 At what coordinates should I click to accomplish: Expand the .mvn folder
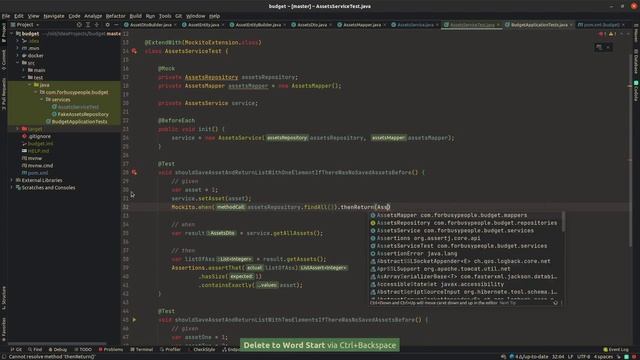(18, 48)
